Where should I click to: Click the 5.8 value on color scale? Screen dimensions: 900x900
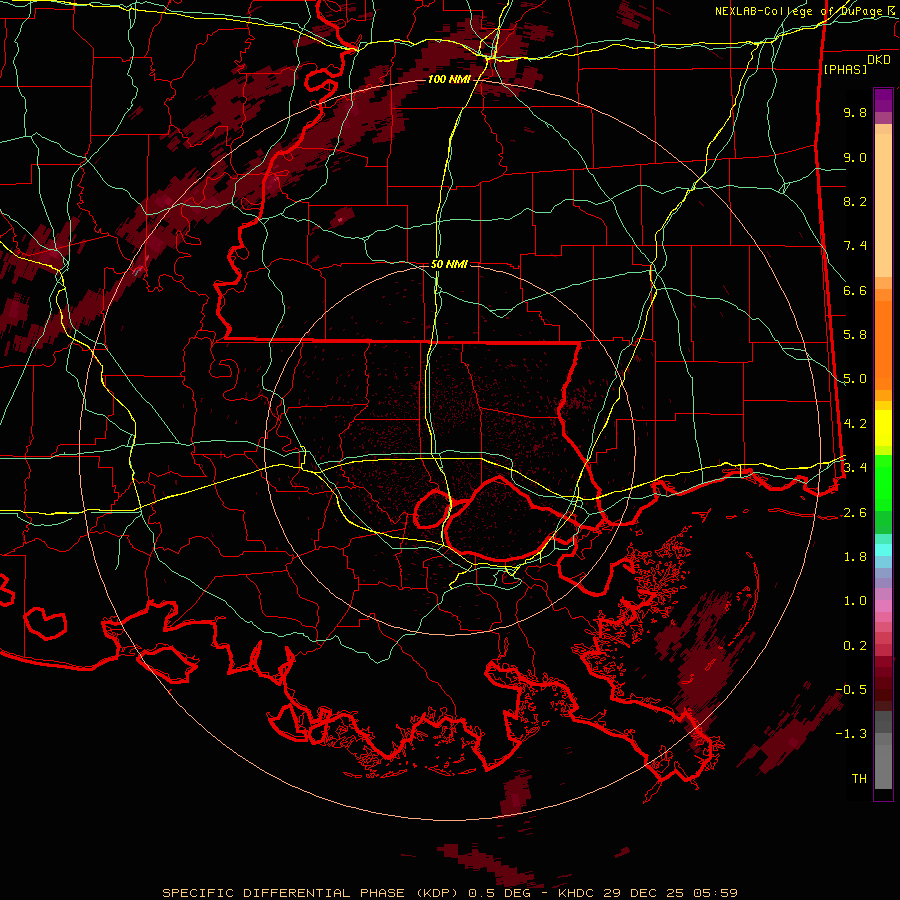point(855,335)
